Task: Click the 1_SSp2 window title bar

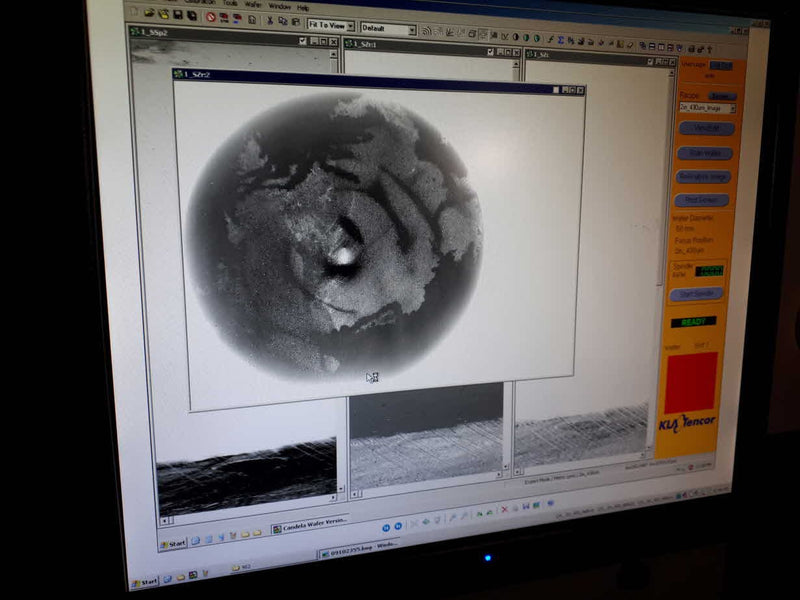Action: pyautogui.click(x=234, y=36)
